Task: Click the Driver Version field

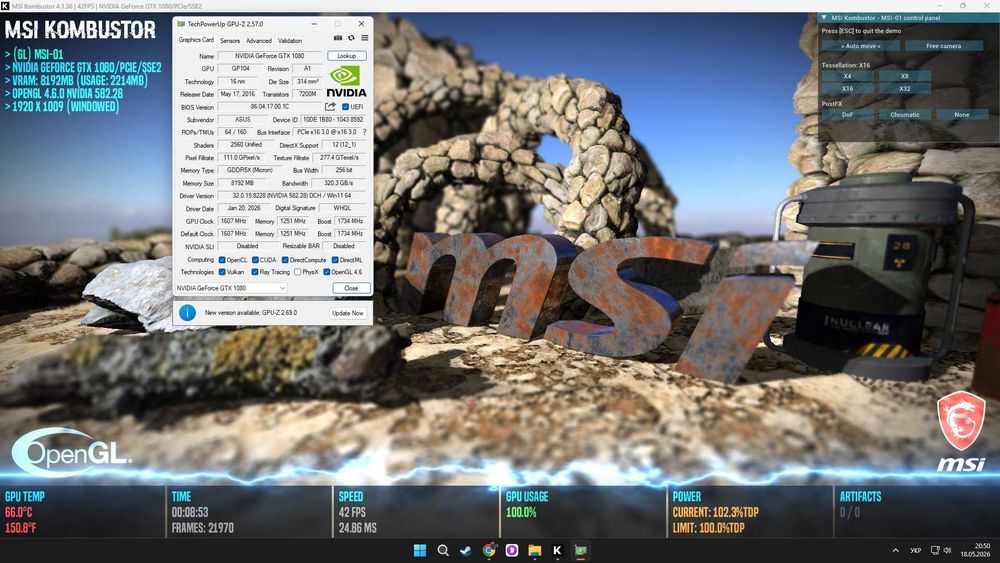Action: [292, 196]
